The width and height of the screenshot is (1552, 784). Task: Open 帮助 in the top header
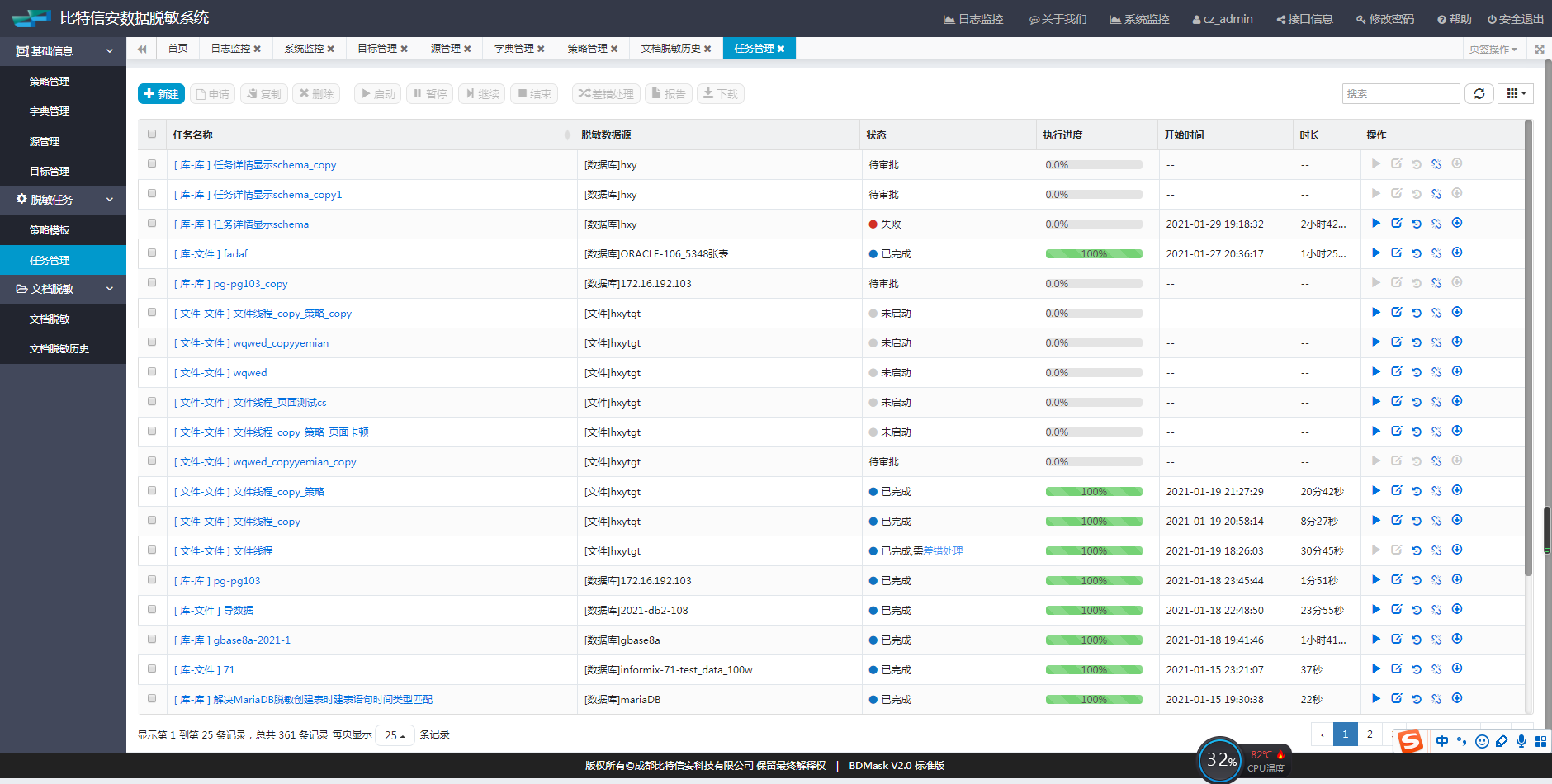tap(1455, 19)
